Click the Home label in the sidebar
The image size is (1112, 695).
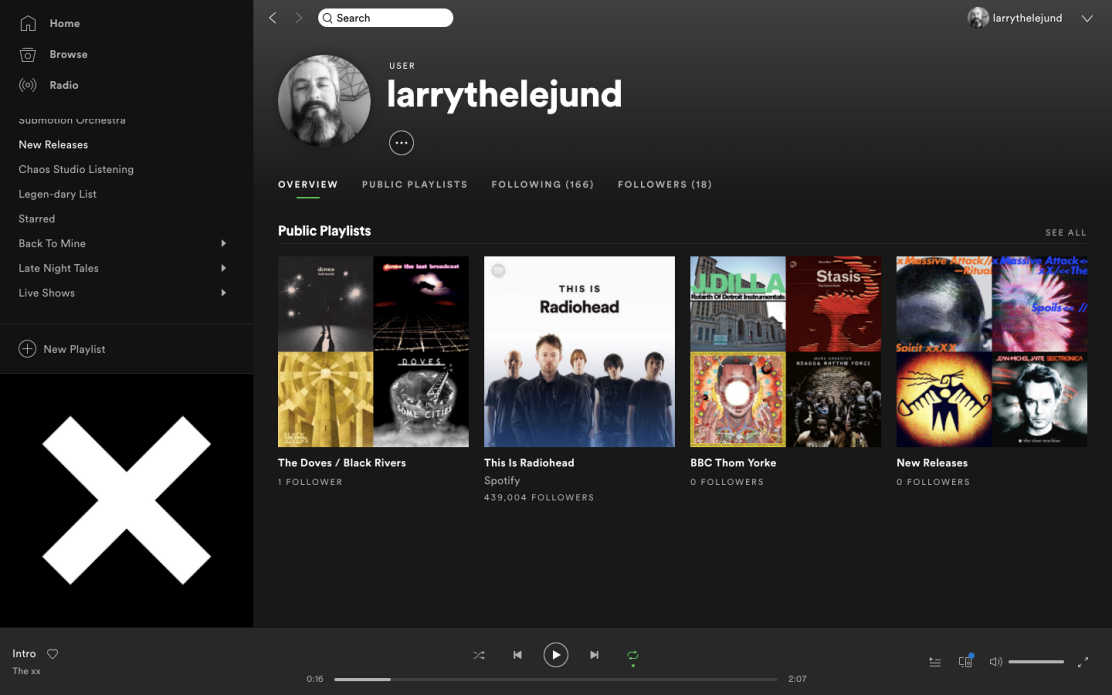(65, 23)
